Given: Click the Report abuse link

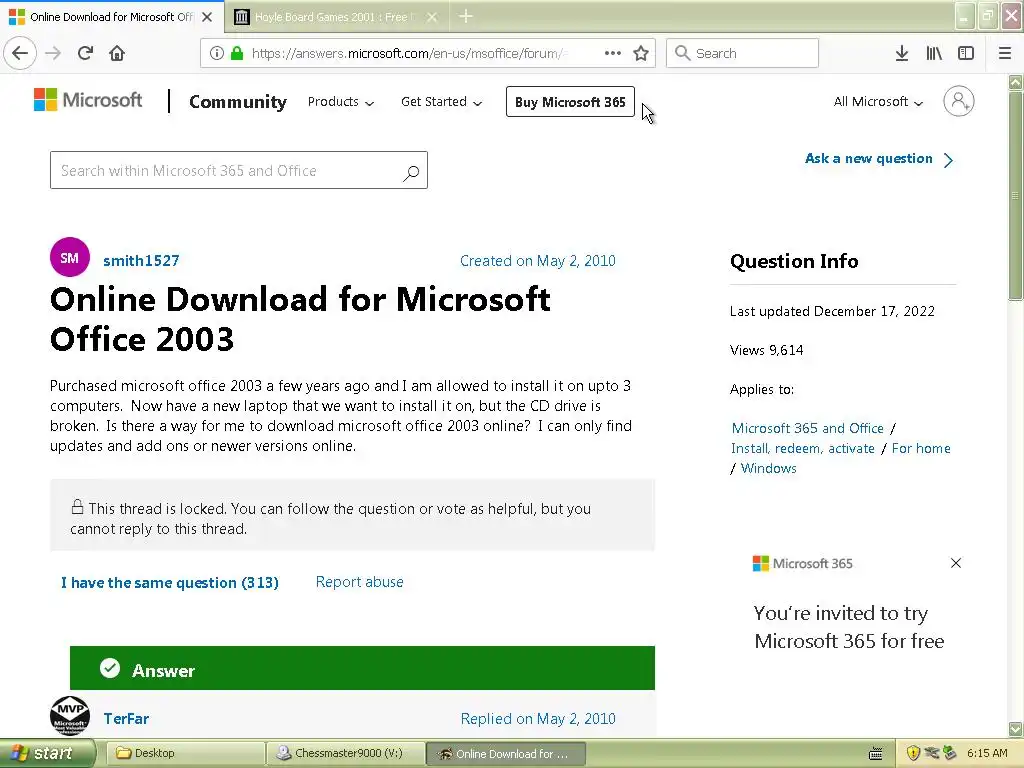Looking at the screenshot, I should tap(359, 582).
